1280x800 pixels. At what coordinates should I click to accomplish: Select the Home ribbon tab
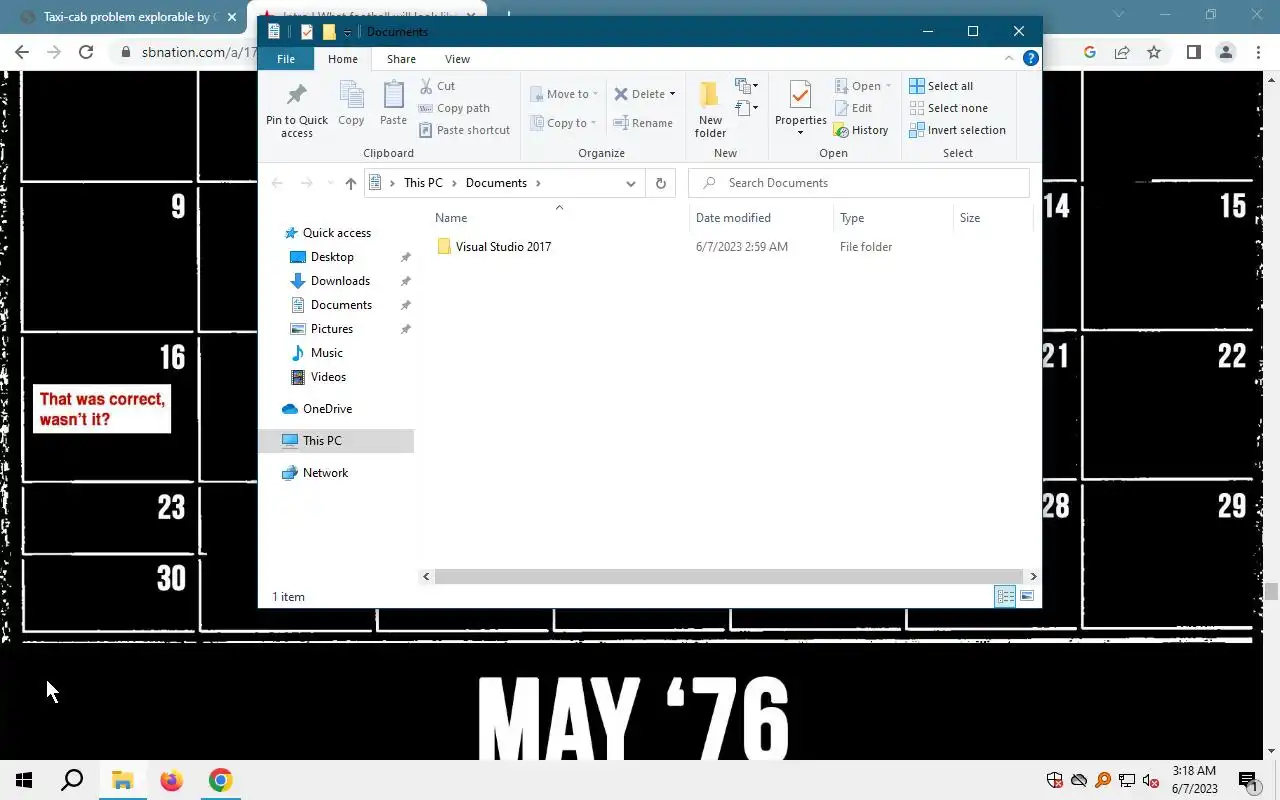[343, 59]
